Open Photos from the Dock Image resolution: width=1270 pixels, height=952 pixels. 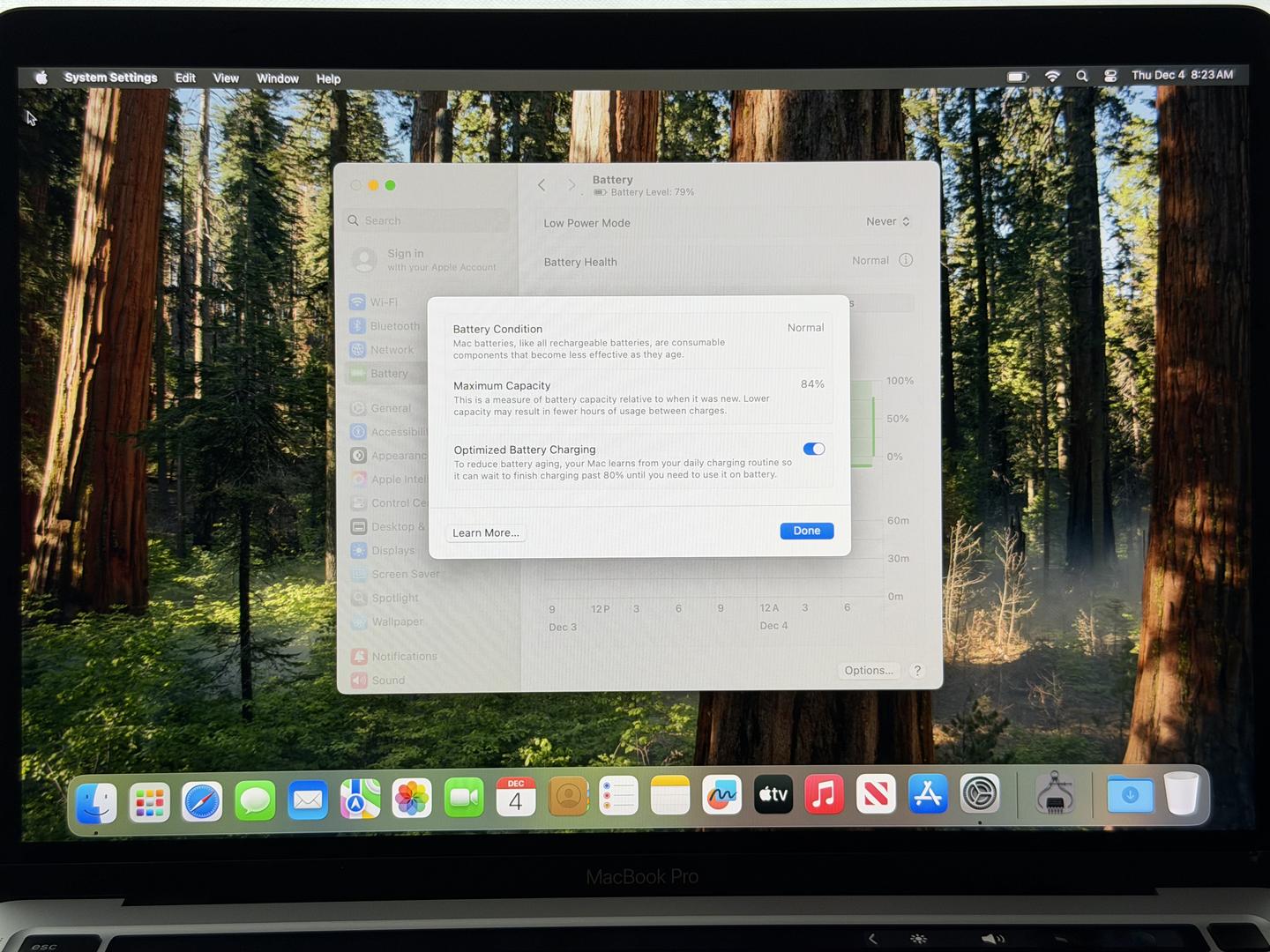click(412, 799)
